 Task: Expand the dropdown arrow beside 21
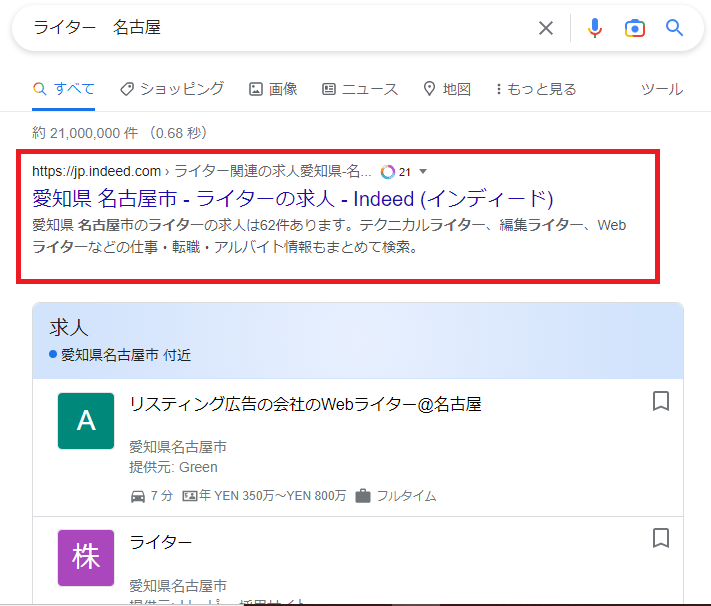pyautogui.click(x=423, y=171)
